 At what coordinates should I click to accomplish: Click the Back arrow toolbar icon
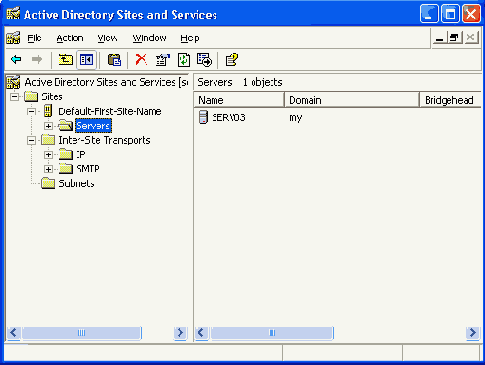[x=16, y=60]
